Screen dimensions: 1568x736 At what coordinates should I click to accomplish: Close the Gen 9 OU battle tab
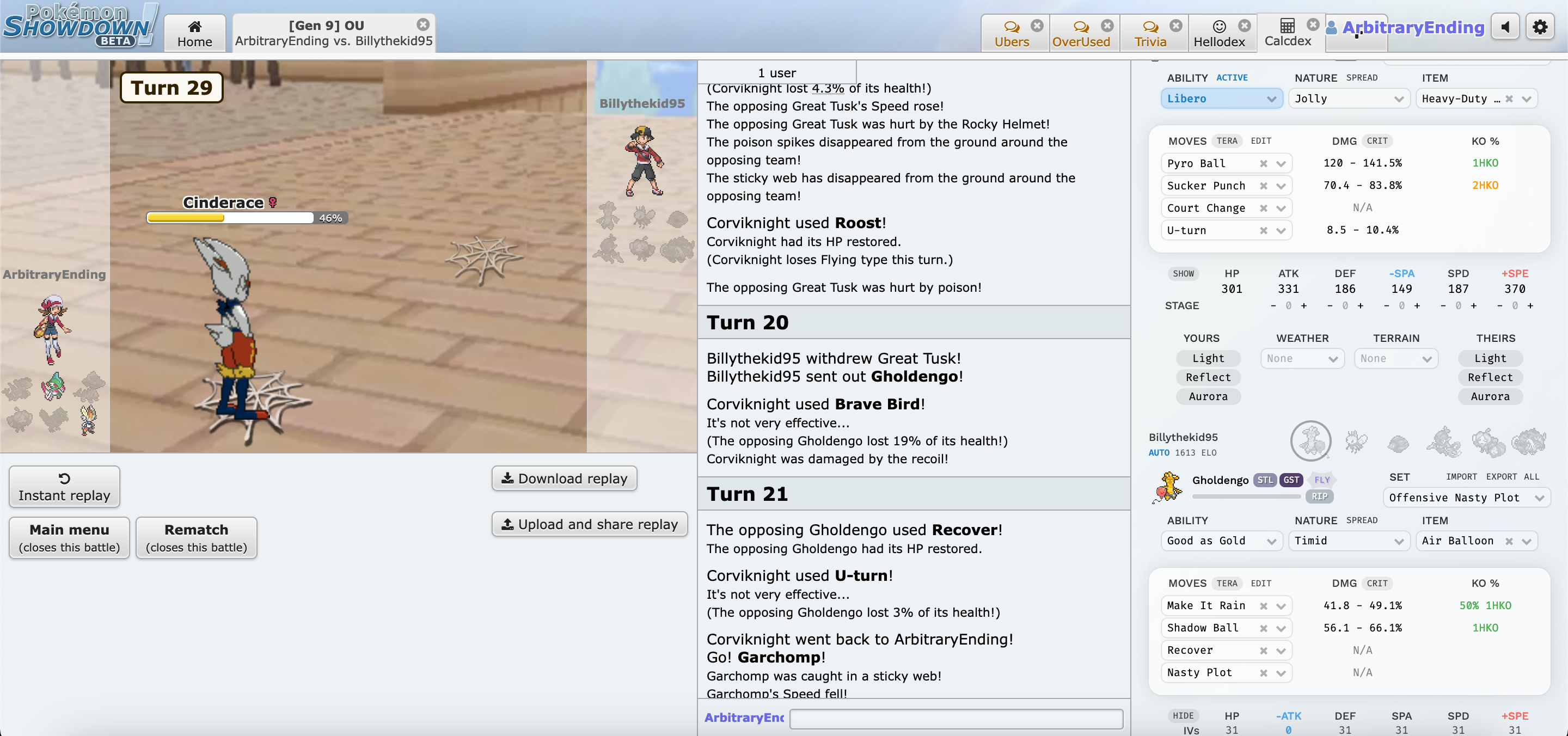(x=423, y=24)
